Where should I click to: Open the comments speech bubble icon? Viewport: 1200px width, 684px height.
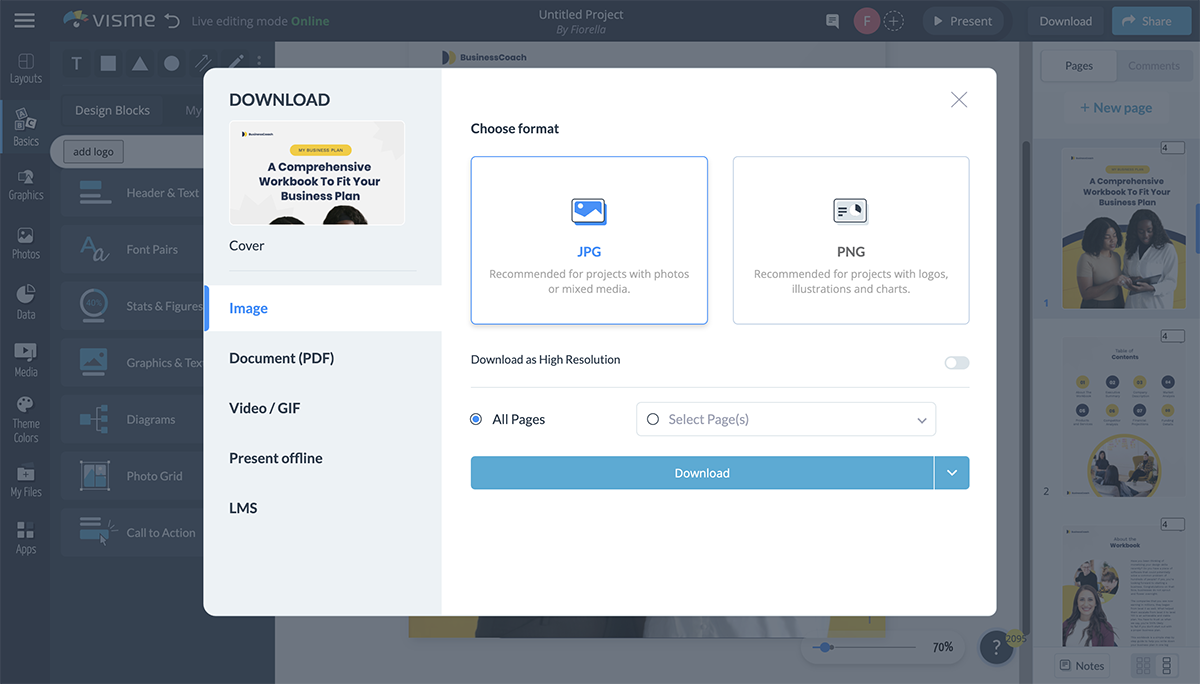pyautogui.click(x=832, y=21)
